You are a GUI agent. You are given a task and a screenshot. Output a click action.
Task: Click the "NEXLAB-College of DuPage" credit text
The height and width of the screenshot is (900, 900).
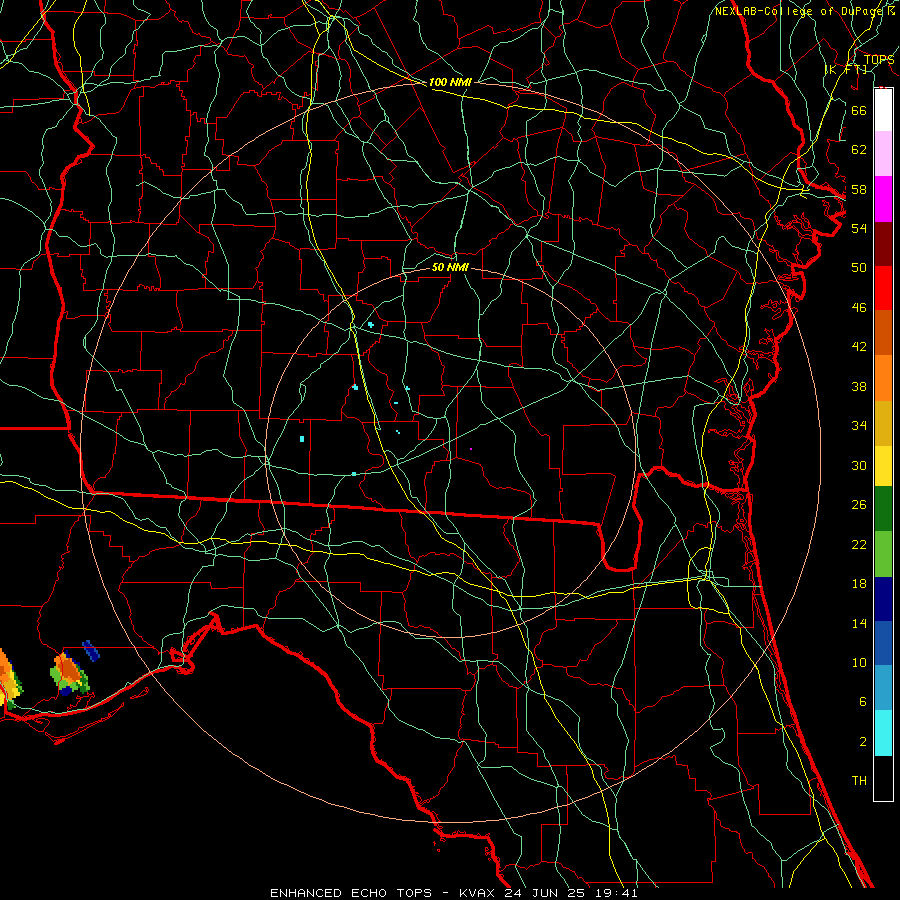[x=801, y=11]
